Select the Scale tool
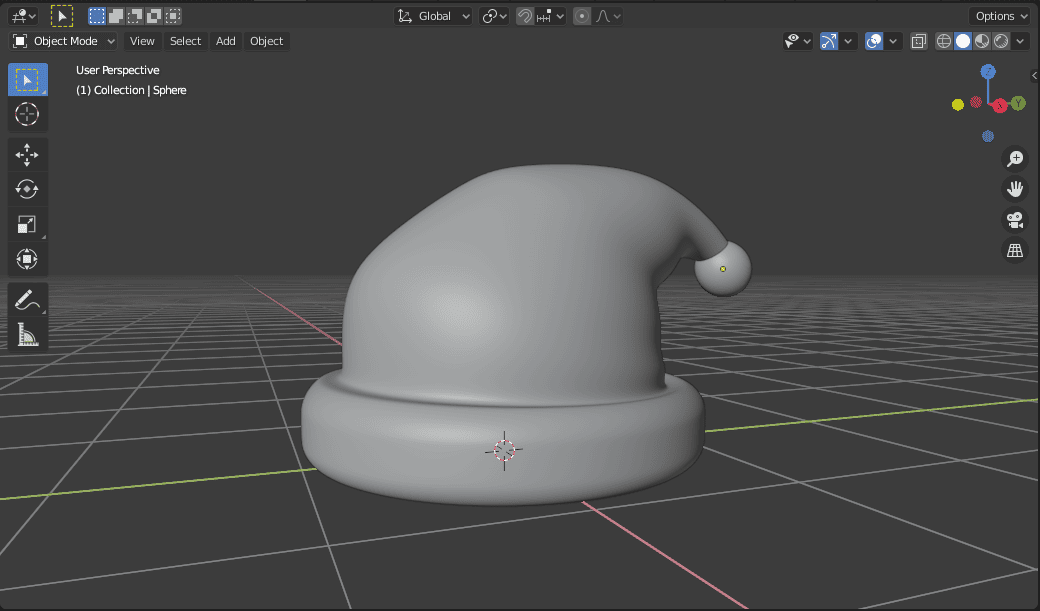 27,224
